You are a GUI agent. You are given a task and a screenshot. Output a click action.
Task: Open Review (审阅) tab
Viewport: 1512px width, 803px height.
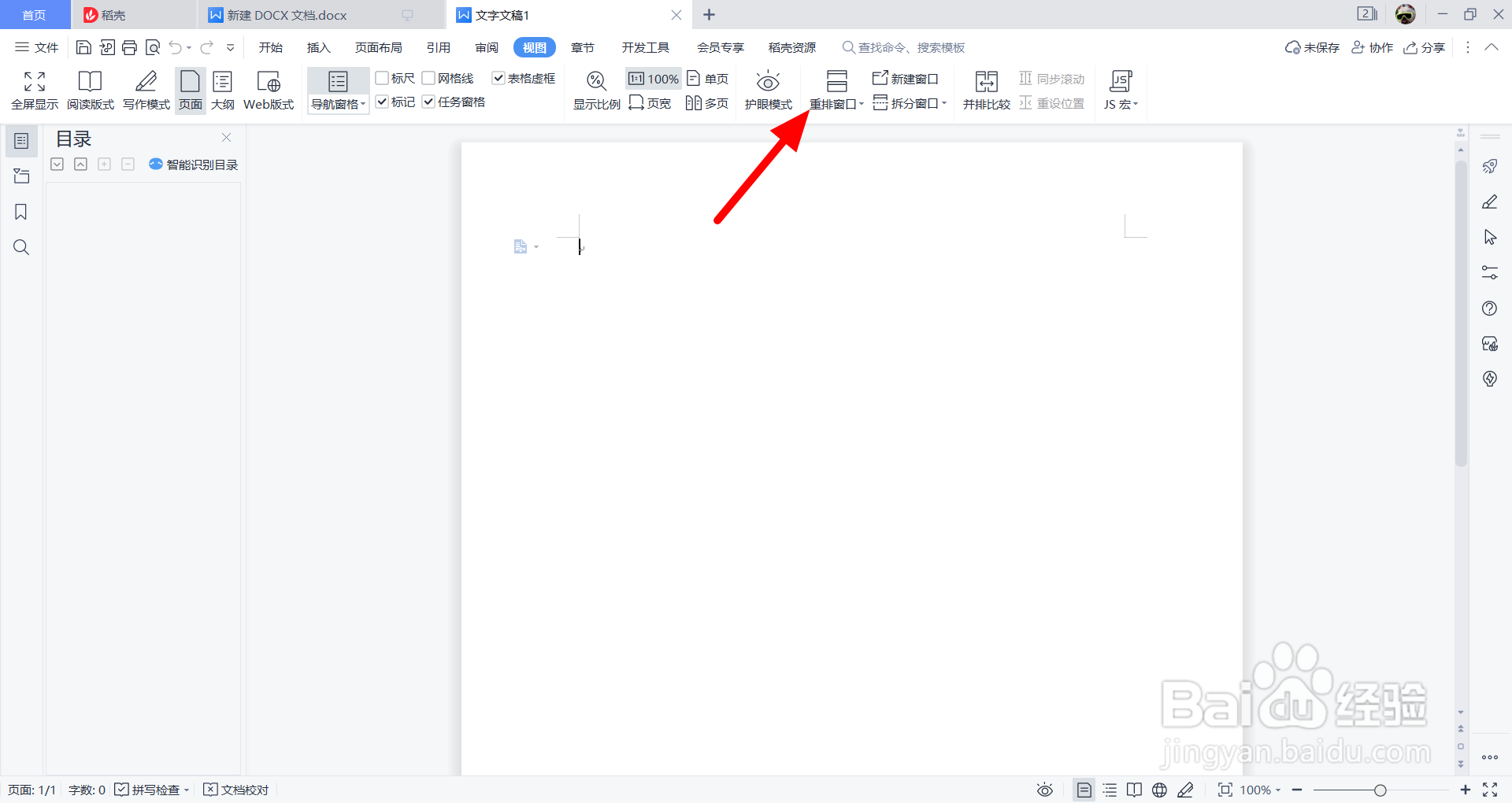(487, 47)
